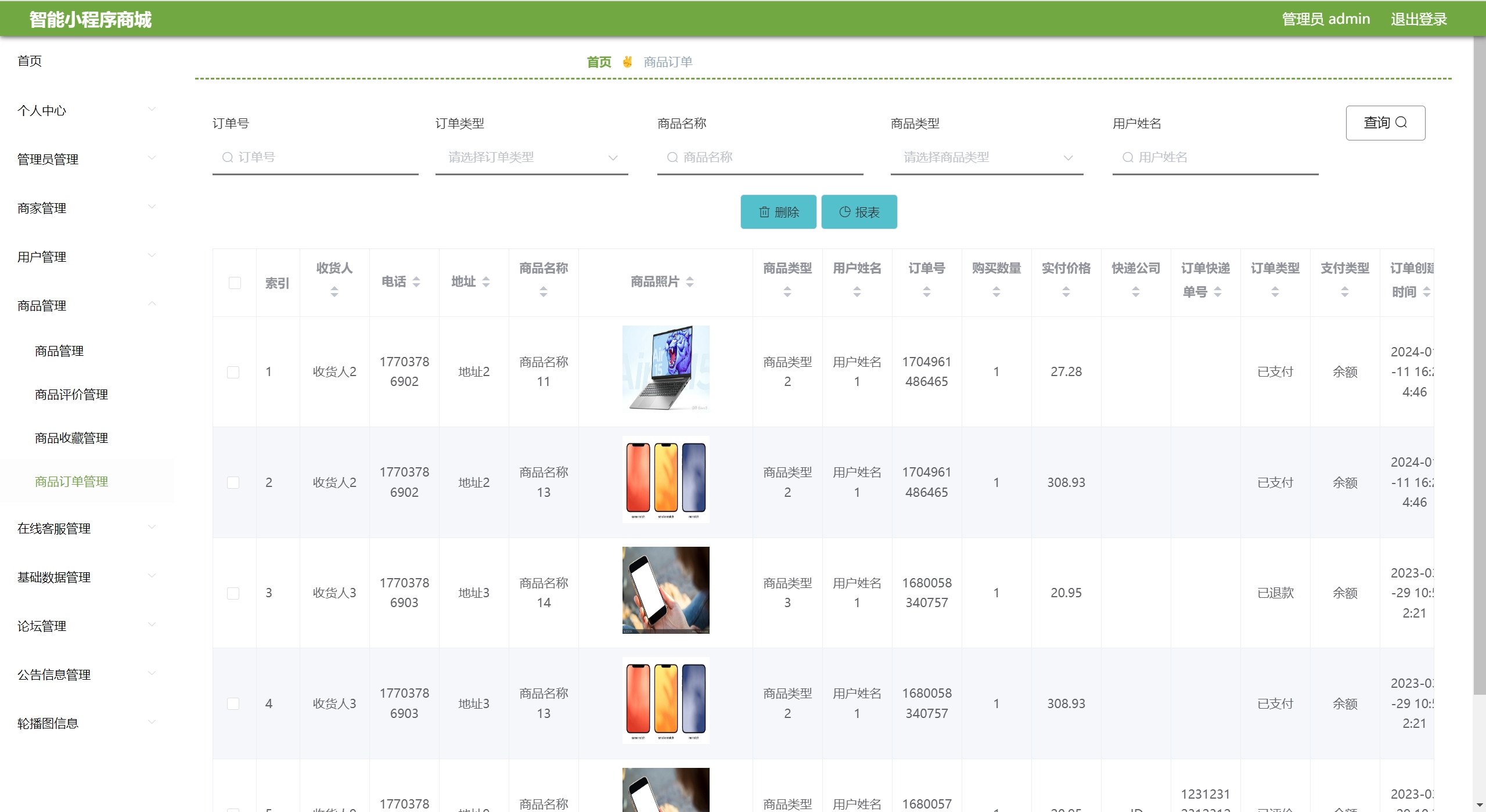Click sort arrows under 实付价格 header
This screenshot has height=812, width=1486.
click(x=1066, y=292)
